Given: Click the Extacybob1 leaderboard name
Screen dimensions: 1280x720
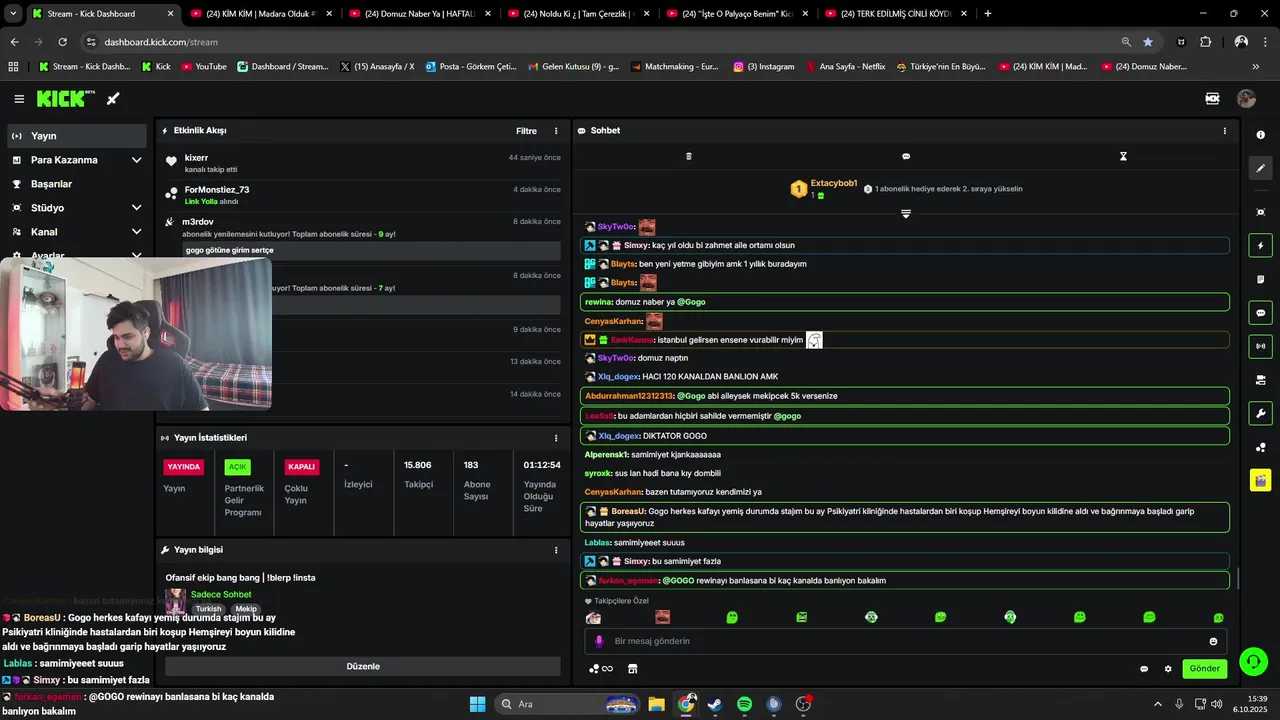Looking at the screenshot, I should coord(834,183).
